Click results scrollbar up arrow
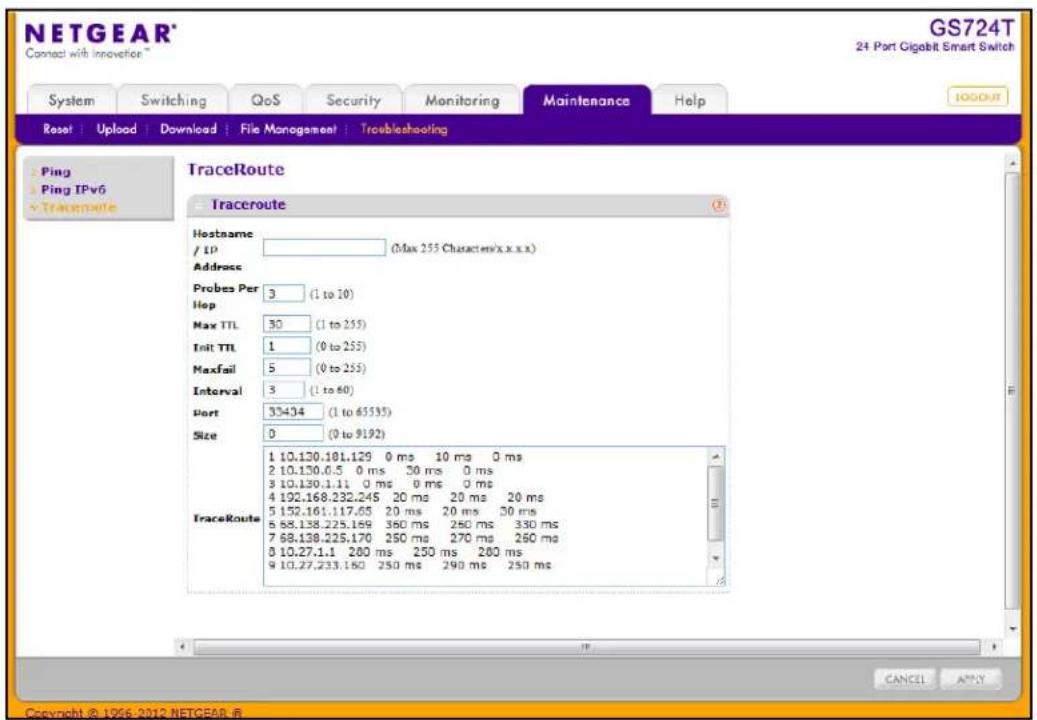Image resolution: width=1037 pixels, height=720 pixels. (716, 457)
